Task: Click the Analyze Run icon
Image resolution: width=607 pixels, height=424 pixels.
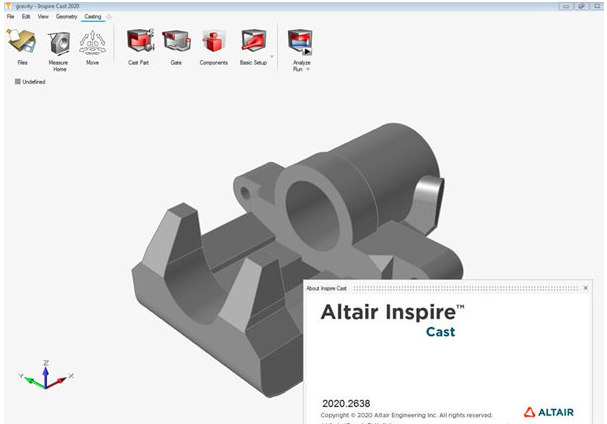Action: 300,42
